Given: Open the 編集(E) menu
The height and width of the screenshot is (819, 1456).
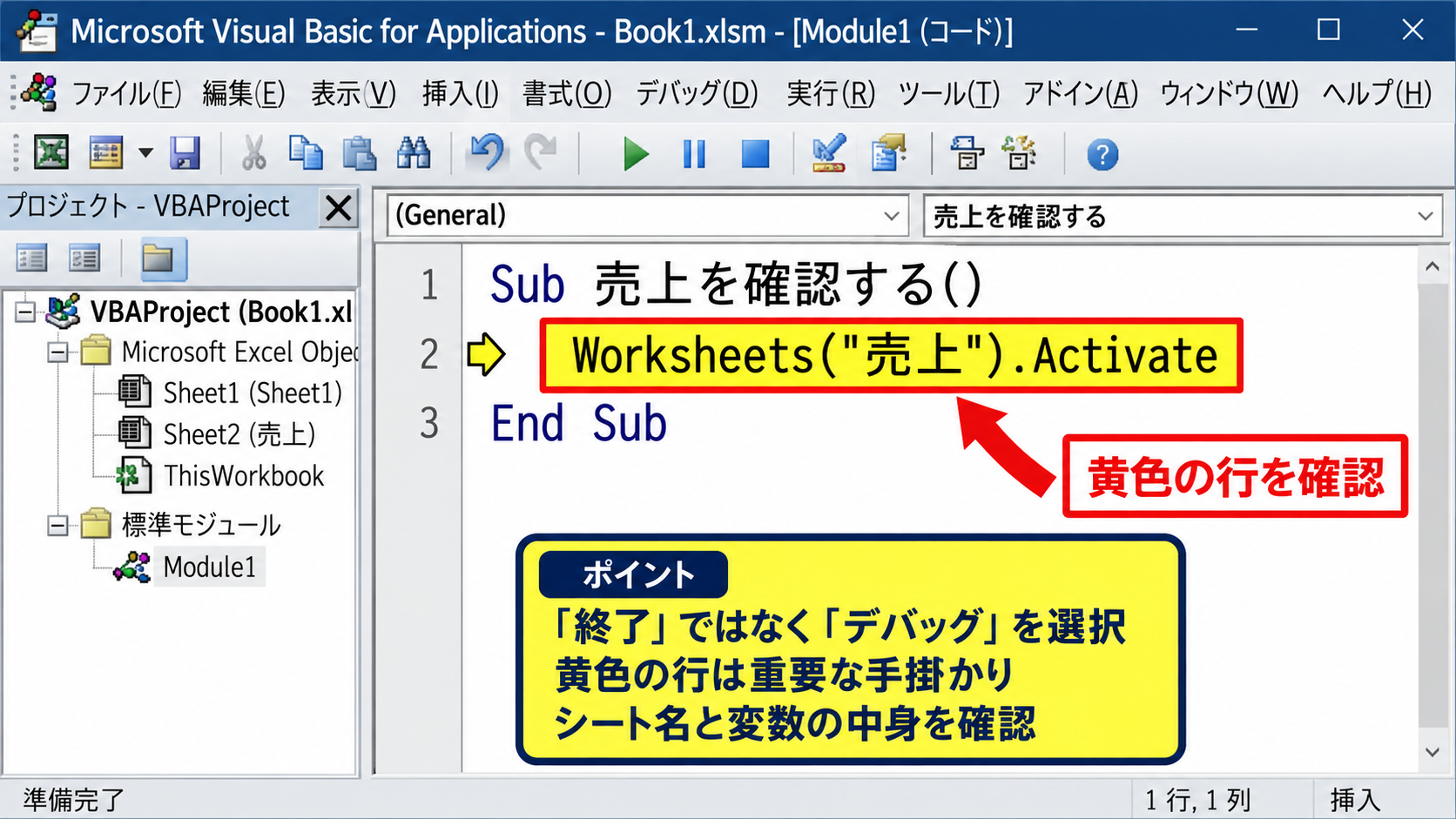Looking at the screenshot, I should coord(244,93).
